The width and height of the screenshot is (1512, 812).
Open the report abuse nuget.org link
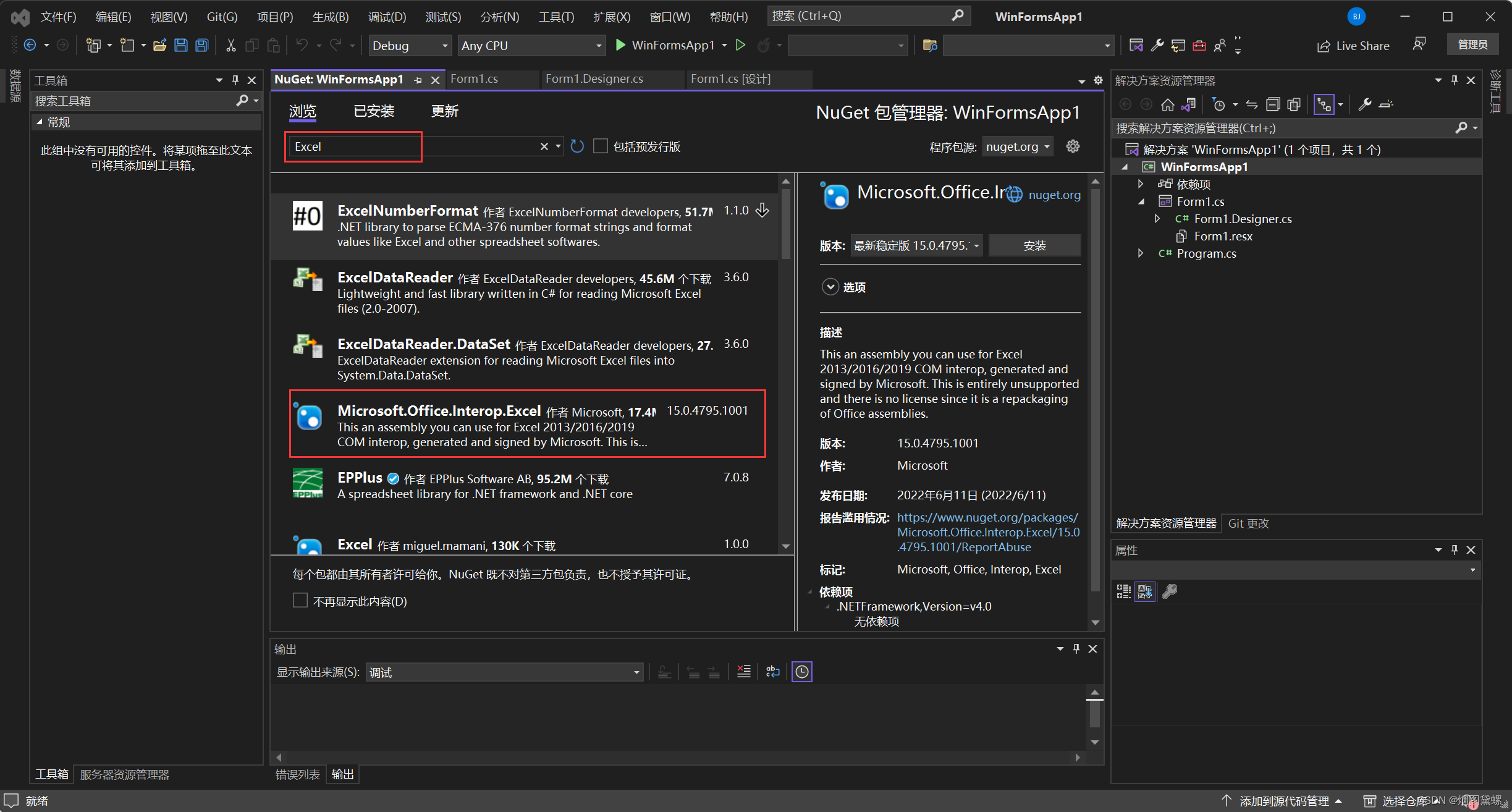click(x=988, y=532)
